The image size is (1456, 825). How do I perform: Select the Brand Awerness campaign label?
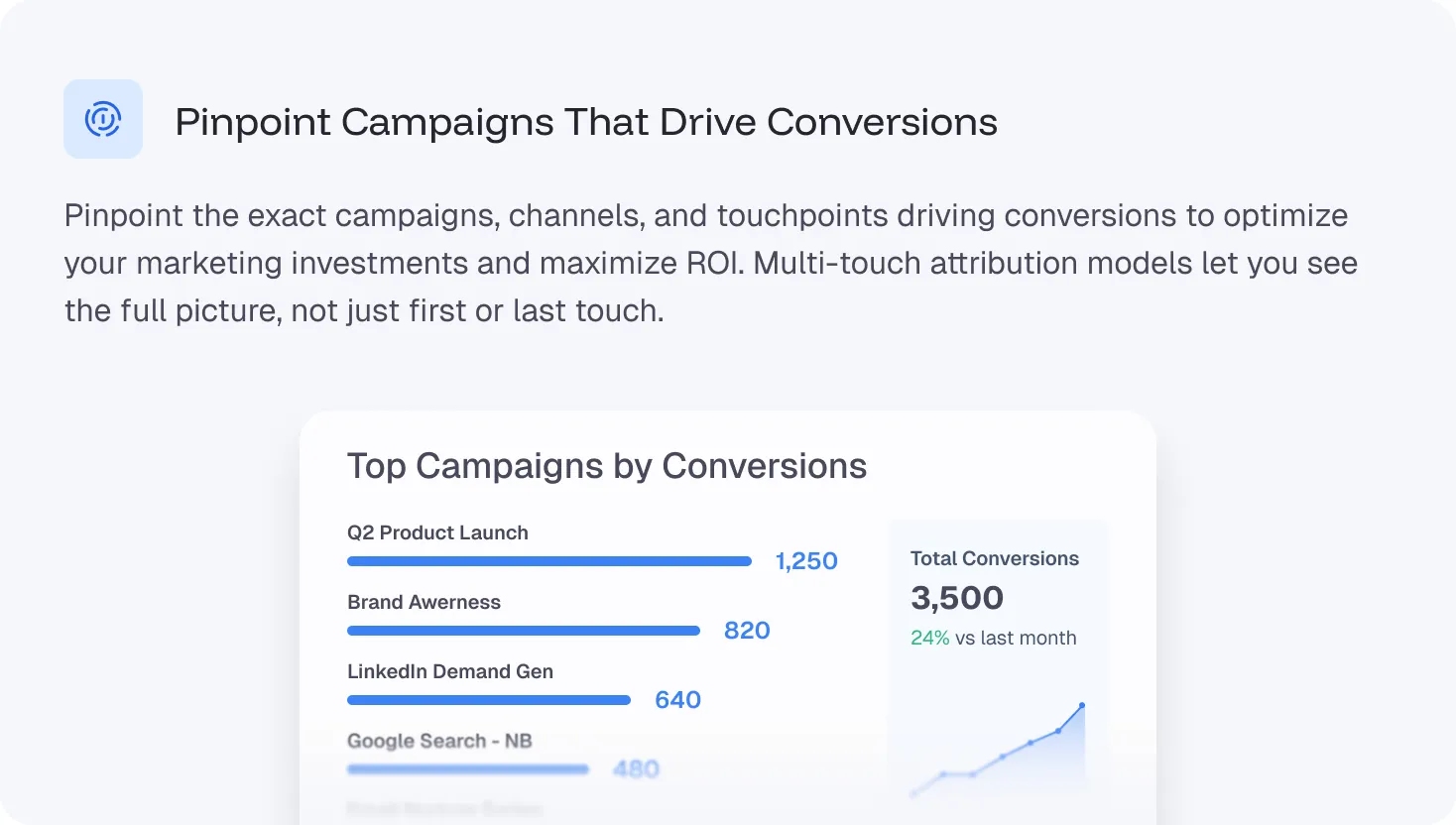pos(424,602)
